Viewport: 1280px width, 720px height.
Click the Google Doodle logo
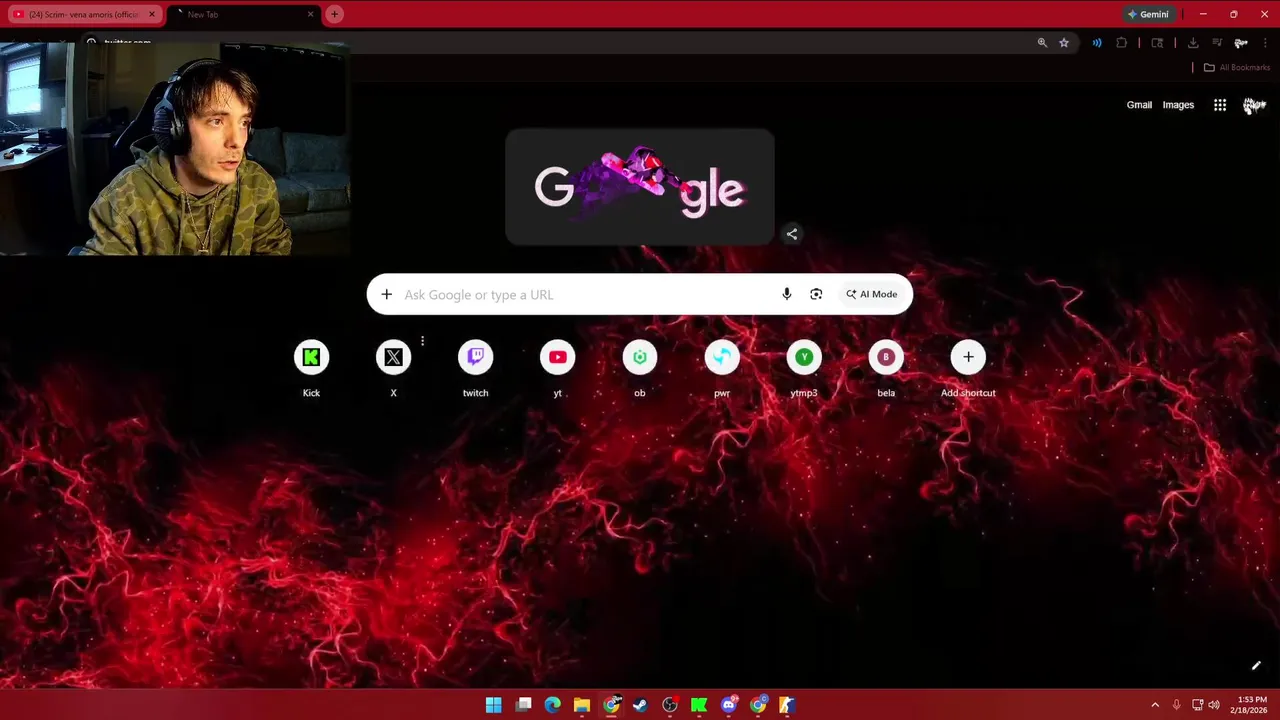coord(640,187)
